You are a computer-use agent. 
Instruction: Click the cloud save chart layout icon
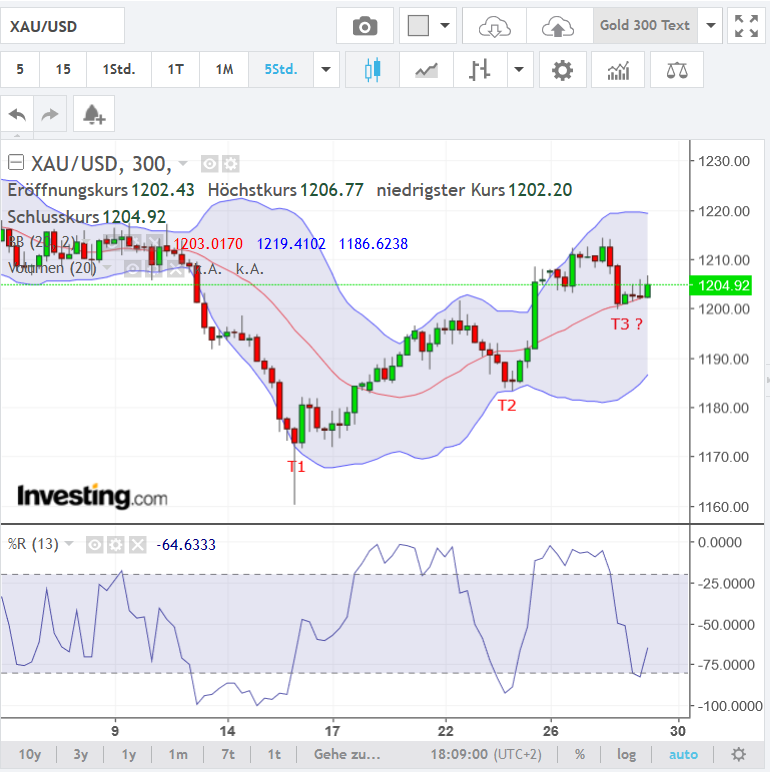(558, 26)
